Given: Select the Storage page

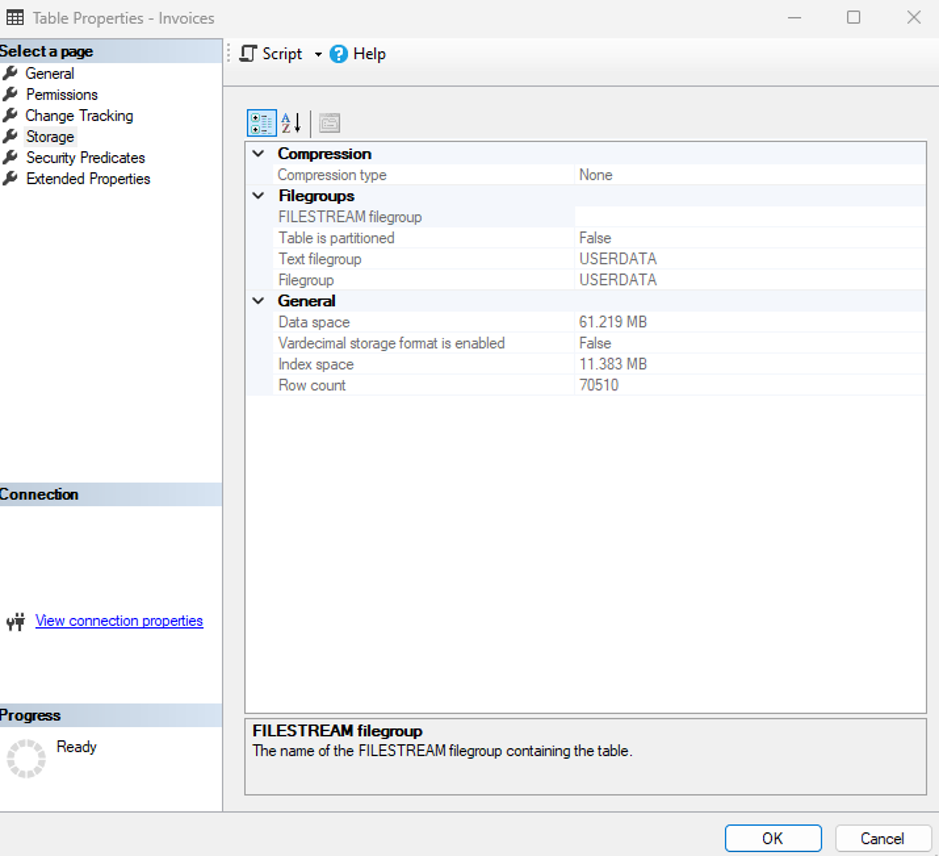Looking at the screenshot, I should pyautogui.click(x=50, y=137).
